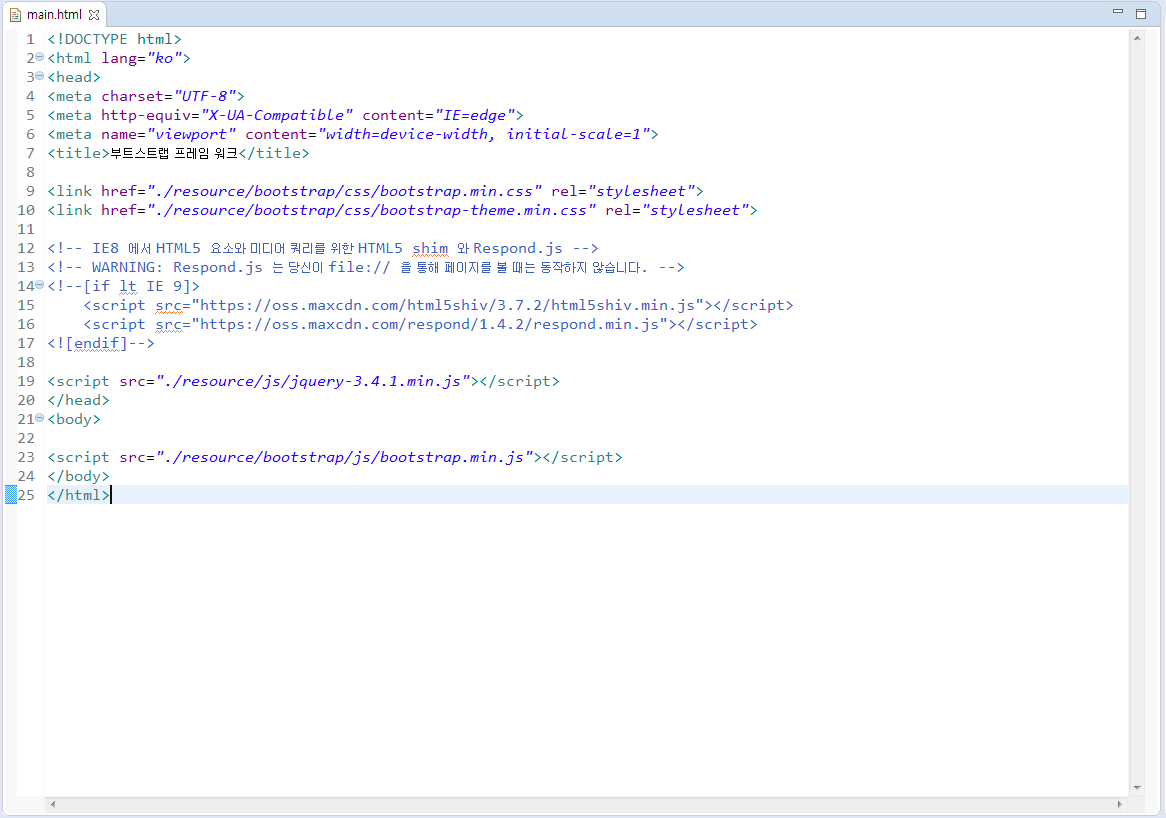Collapse the body tag fold on line 21

pos(40,418)
